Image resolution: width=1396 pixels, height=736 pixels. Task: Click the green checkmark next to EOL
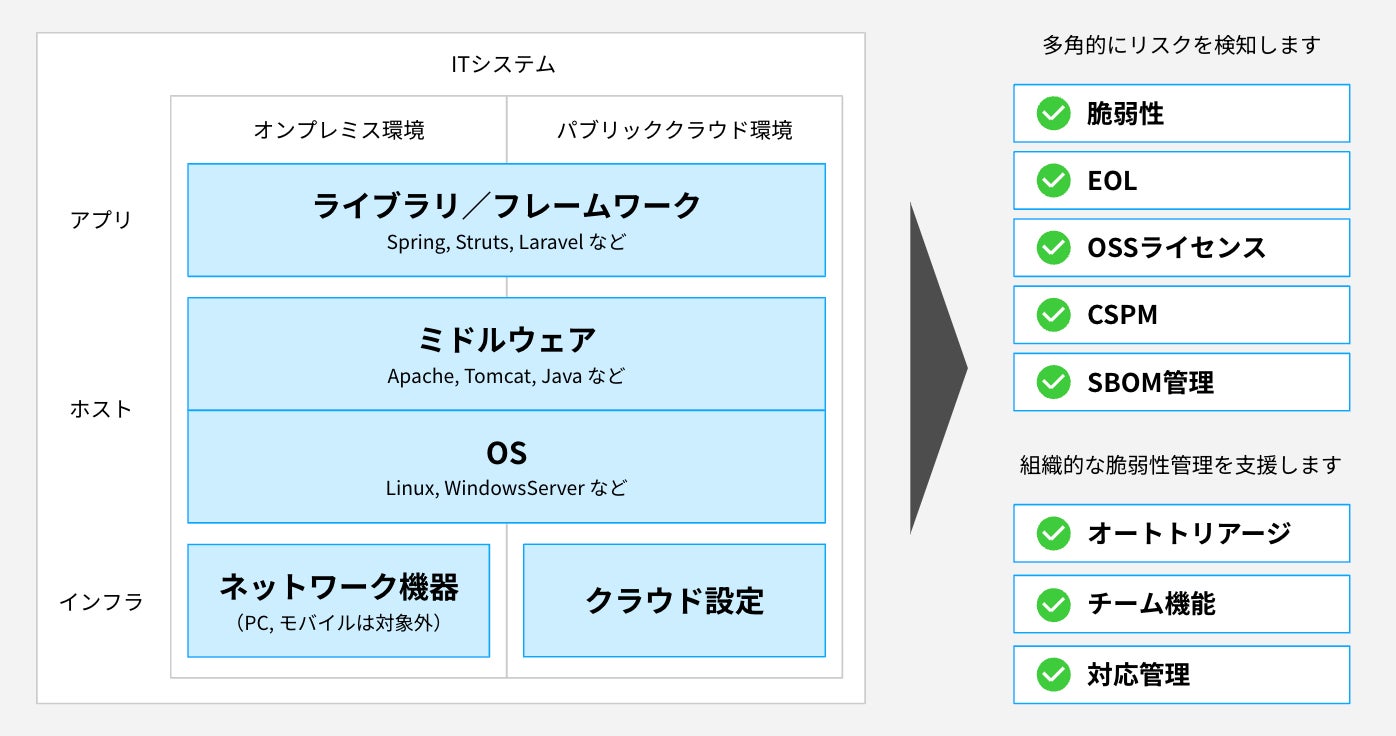point(1053,181)
